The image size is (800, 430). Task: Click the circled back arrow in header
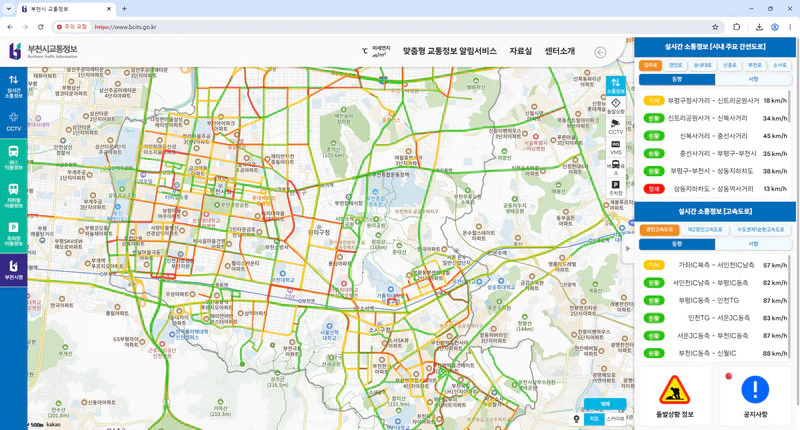pyautogui.click(x=601, y=52)
